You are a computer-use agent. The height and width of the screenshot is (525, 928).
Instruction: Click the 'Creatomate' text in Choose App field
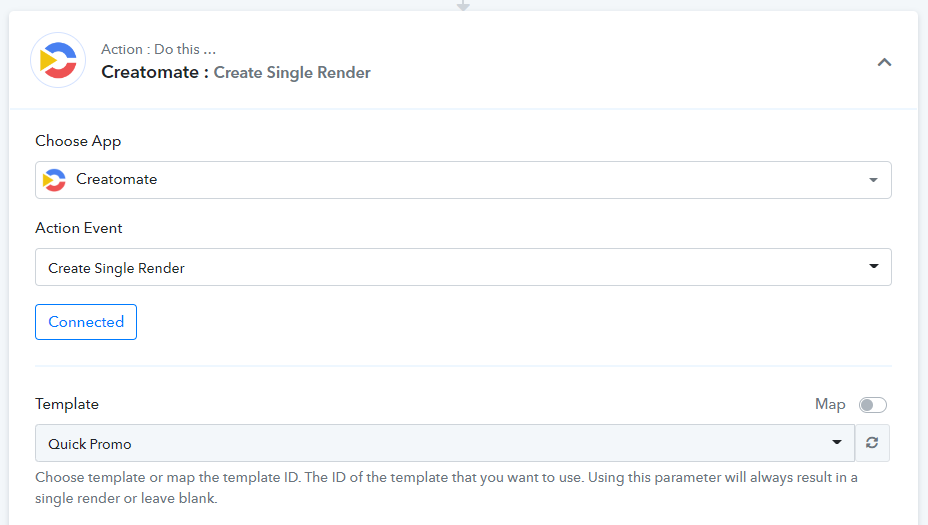117,180
